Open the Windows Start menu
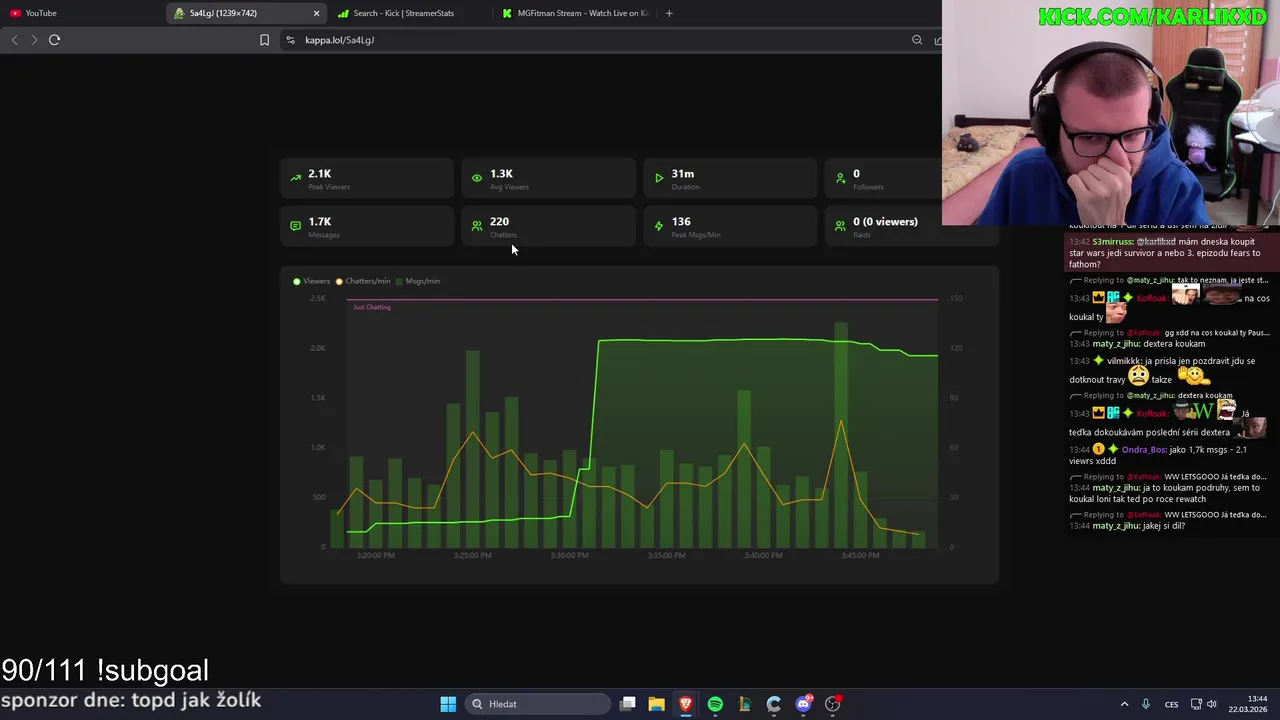Screen dimensions: 1280x720 click(x=448, y=704)
